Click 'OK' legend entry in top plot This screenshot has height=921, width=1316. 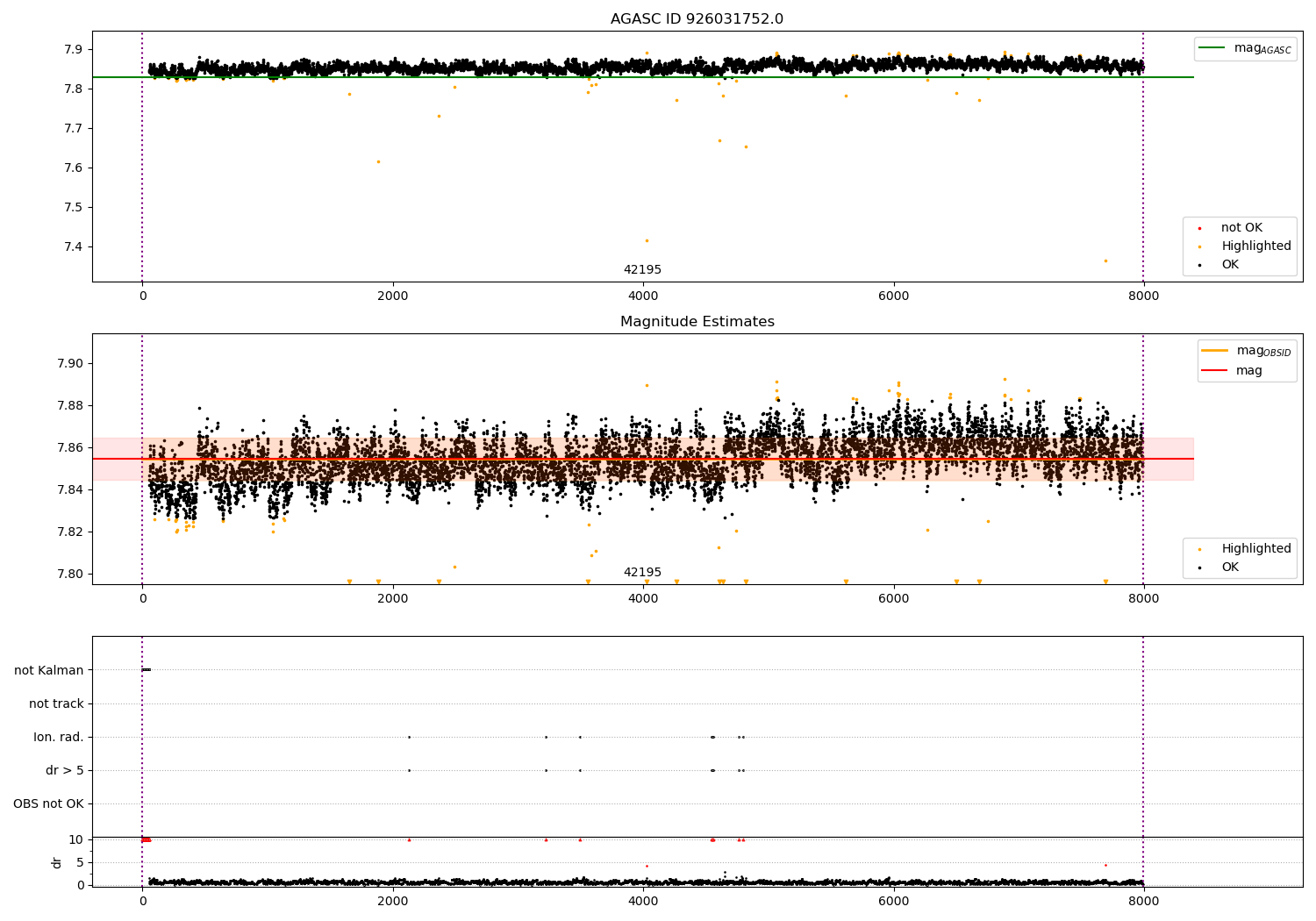pyautogui.click(x=1230, y=265)
